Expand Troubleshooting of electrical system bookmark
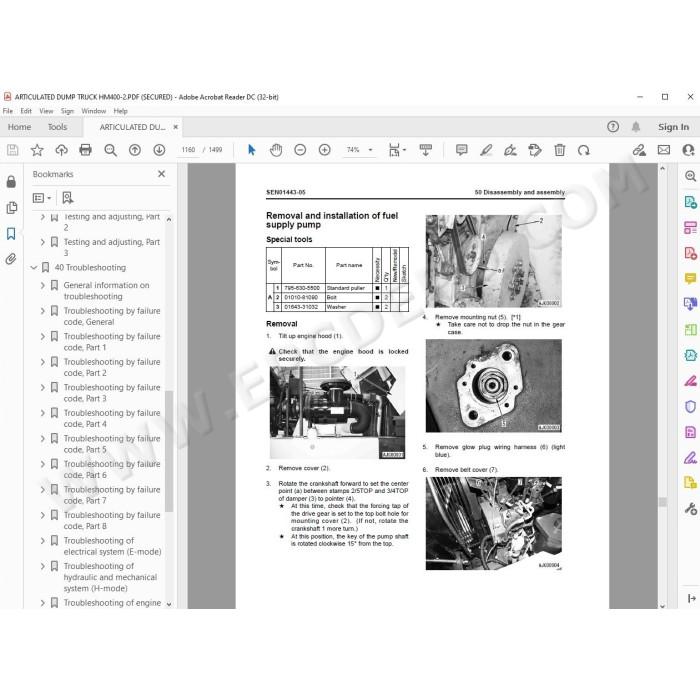 click(43, 541)
